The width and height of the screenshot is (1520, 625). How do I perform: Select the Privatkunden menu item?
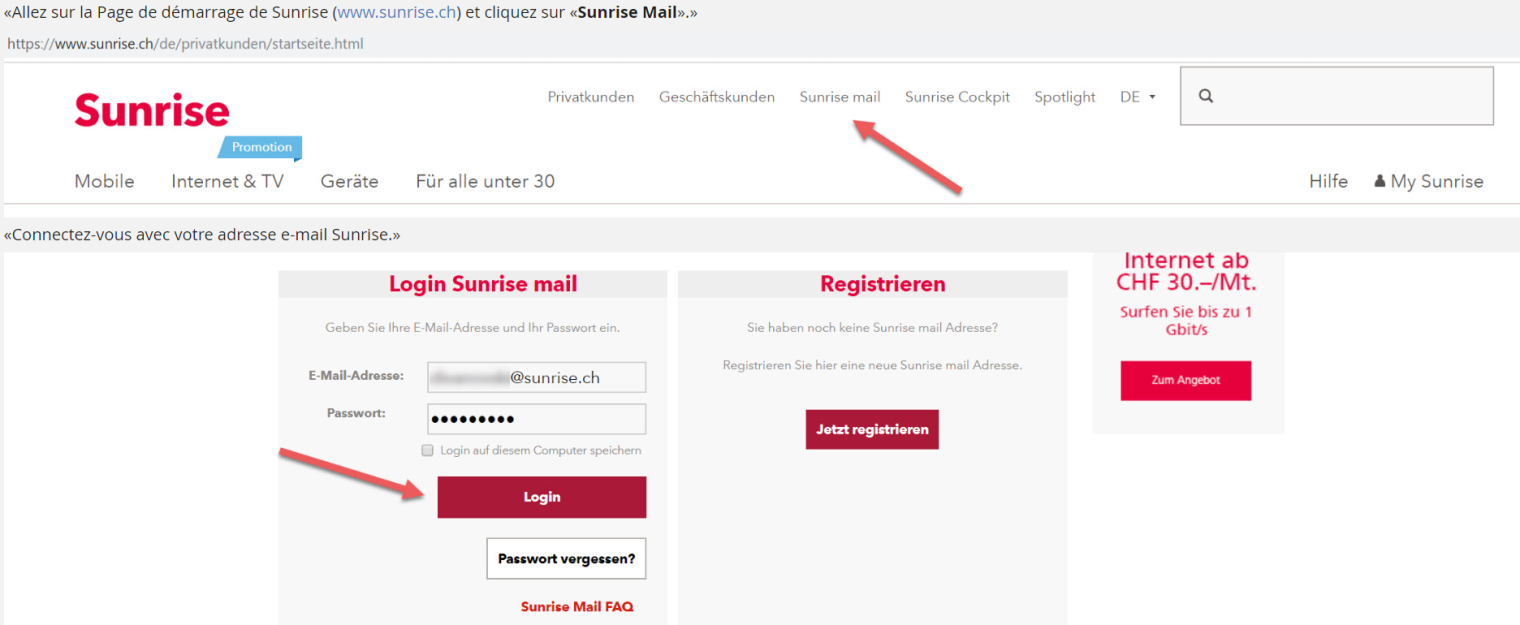coord(590,96)
